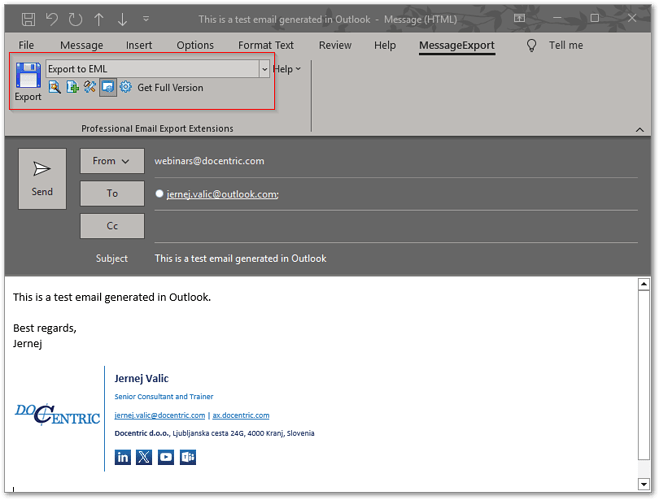Open the X social icon in signature
Screen dimensions: 658x500
(144, 457)
